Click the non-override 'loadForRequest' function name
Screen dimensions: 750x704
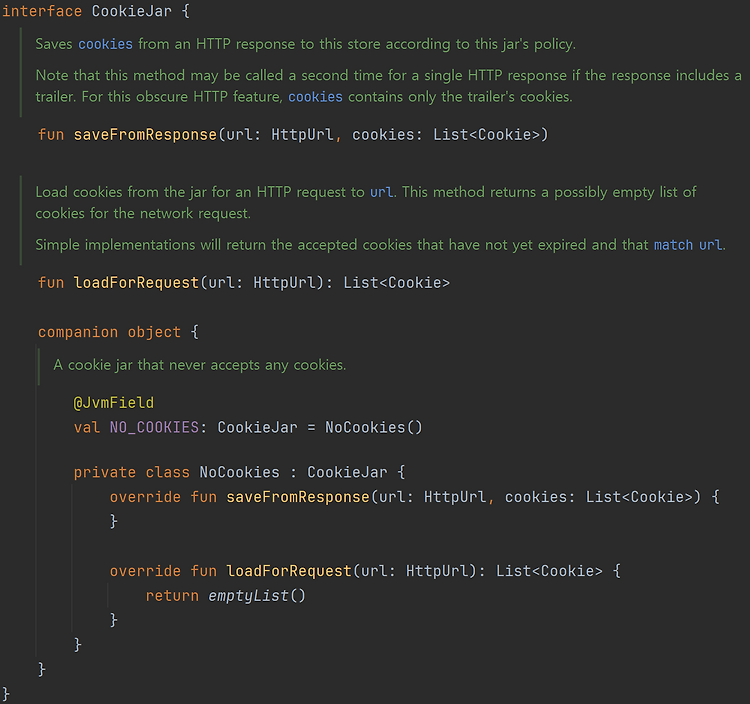point(136,283)
